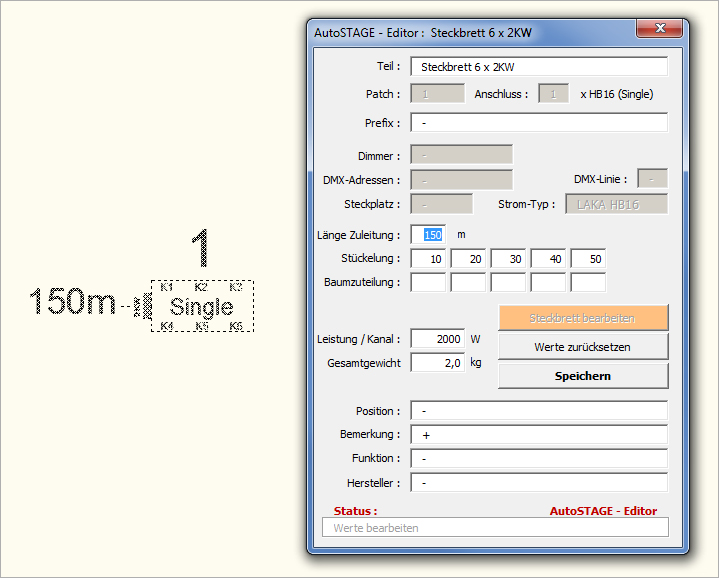
Task: Select the Single Steckbrett symbol in drawing
Action: (202, 306)
